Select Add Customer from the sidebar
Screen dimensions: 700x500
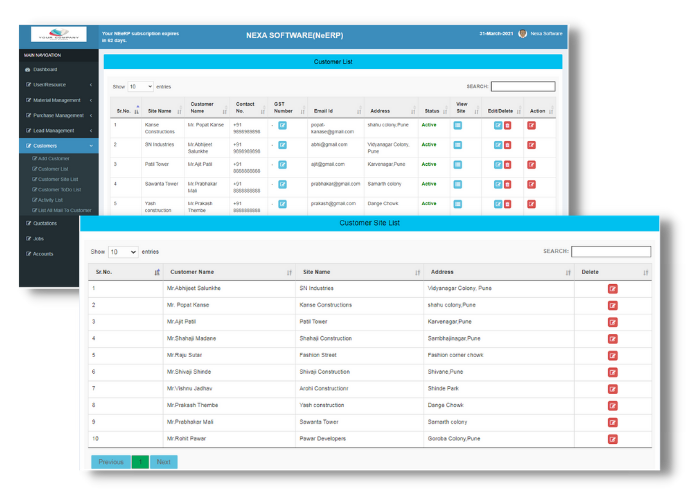[x=54, y=158]
